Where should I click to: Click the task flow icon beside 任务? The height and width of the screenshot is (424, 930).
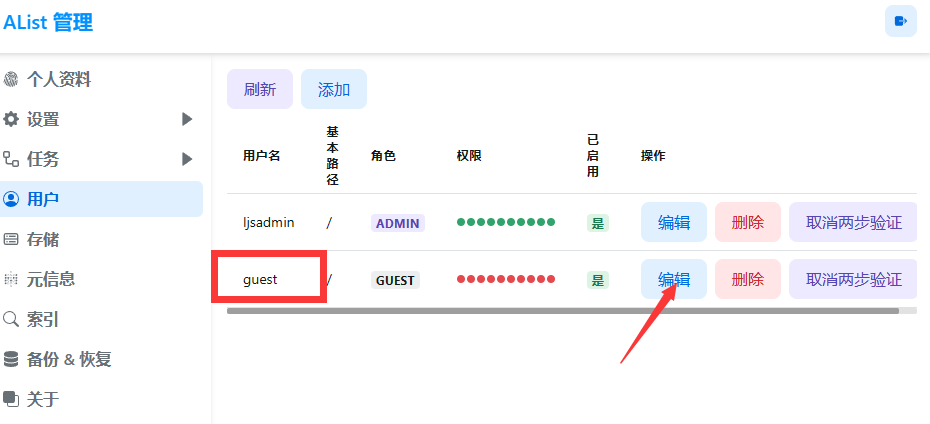point(11,159)
